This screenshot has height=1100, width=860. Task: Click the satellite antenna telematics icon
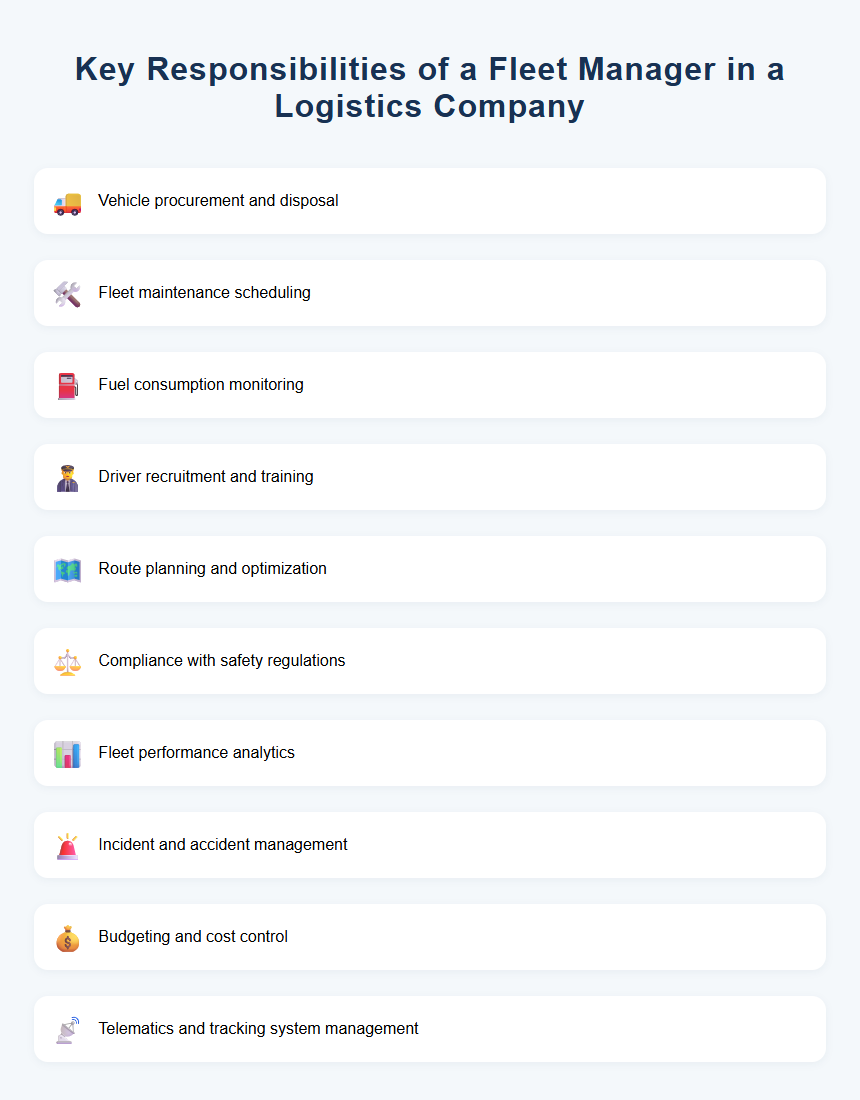pos(67,1030)
